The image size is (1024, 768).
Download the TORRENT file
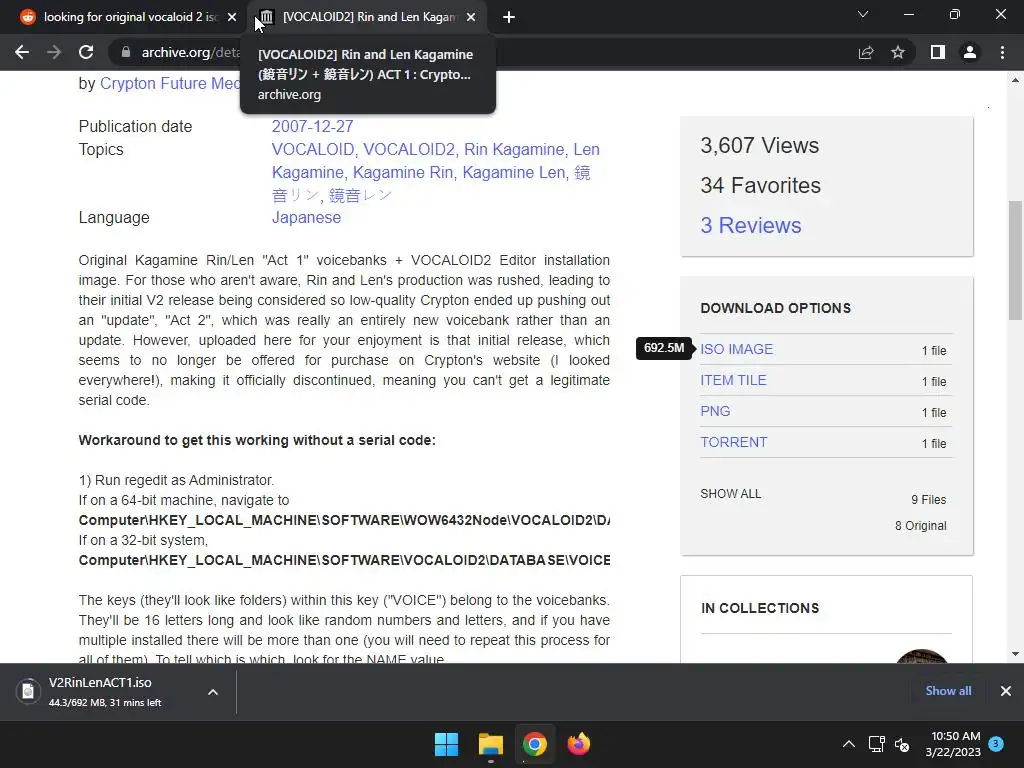tap(733, 442)
